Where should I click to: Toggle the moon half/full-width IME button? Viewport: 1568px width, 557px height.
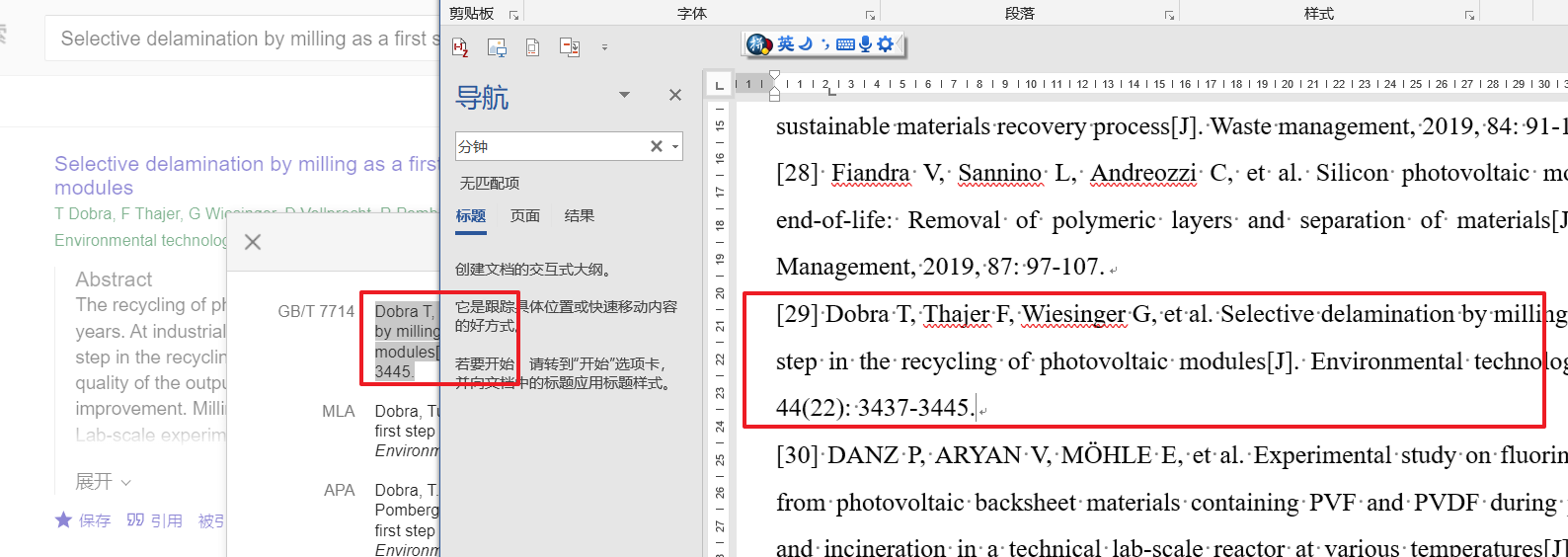(x=806, y=43)
